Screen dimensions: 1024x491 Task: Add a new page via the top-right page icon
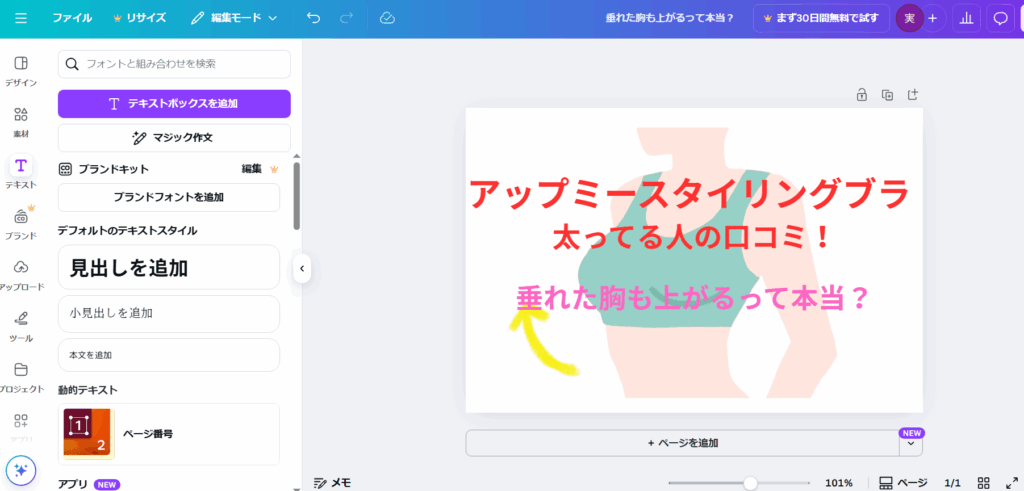tap(913, 95)
